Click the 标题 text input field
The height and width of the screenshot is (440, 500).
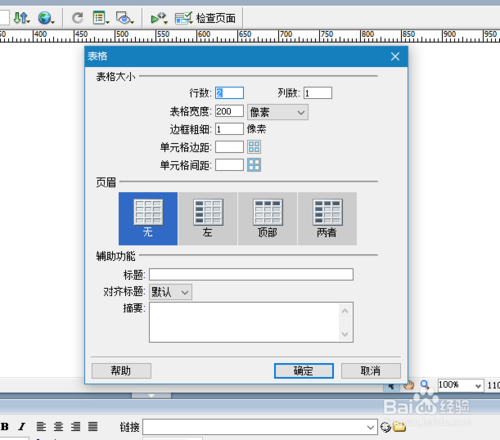251,274
